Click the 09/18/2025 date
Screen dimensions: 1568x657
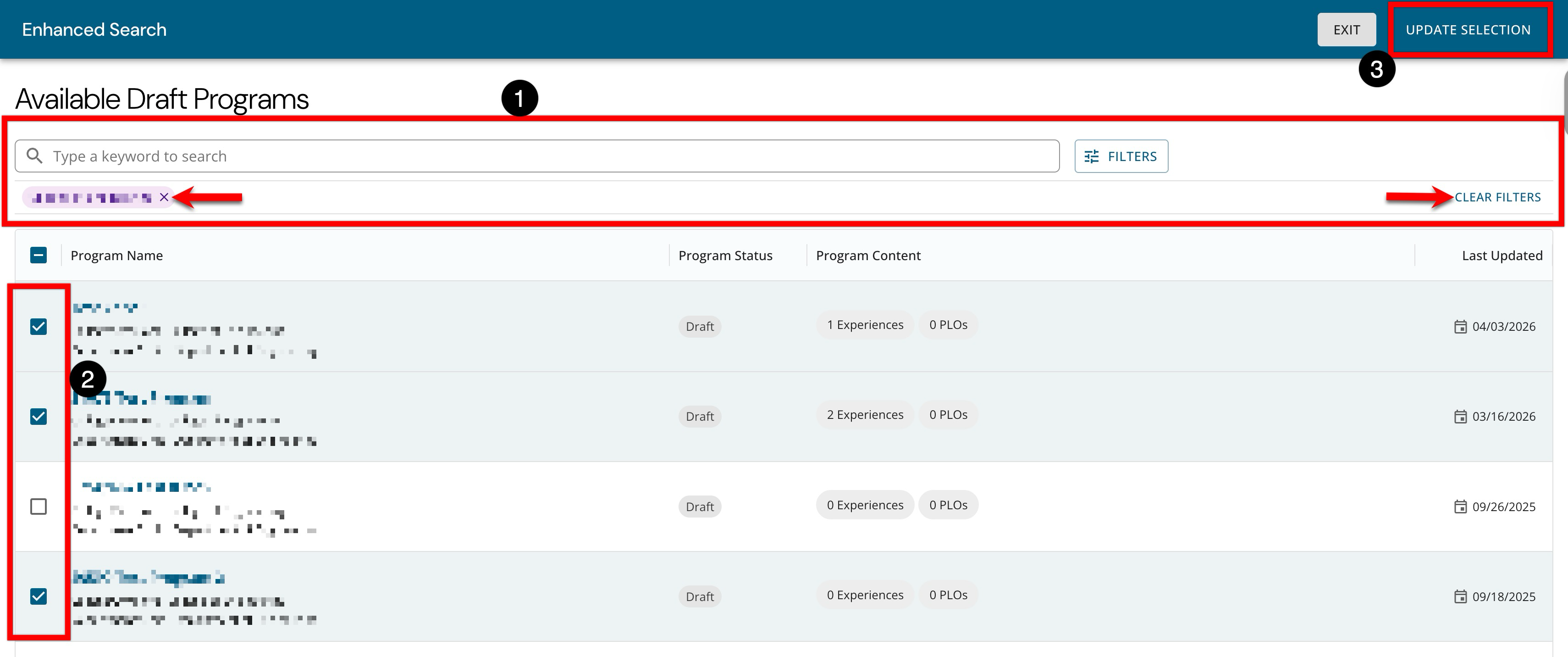click(1503, 596)
